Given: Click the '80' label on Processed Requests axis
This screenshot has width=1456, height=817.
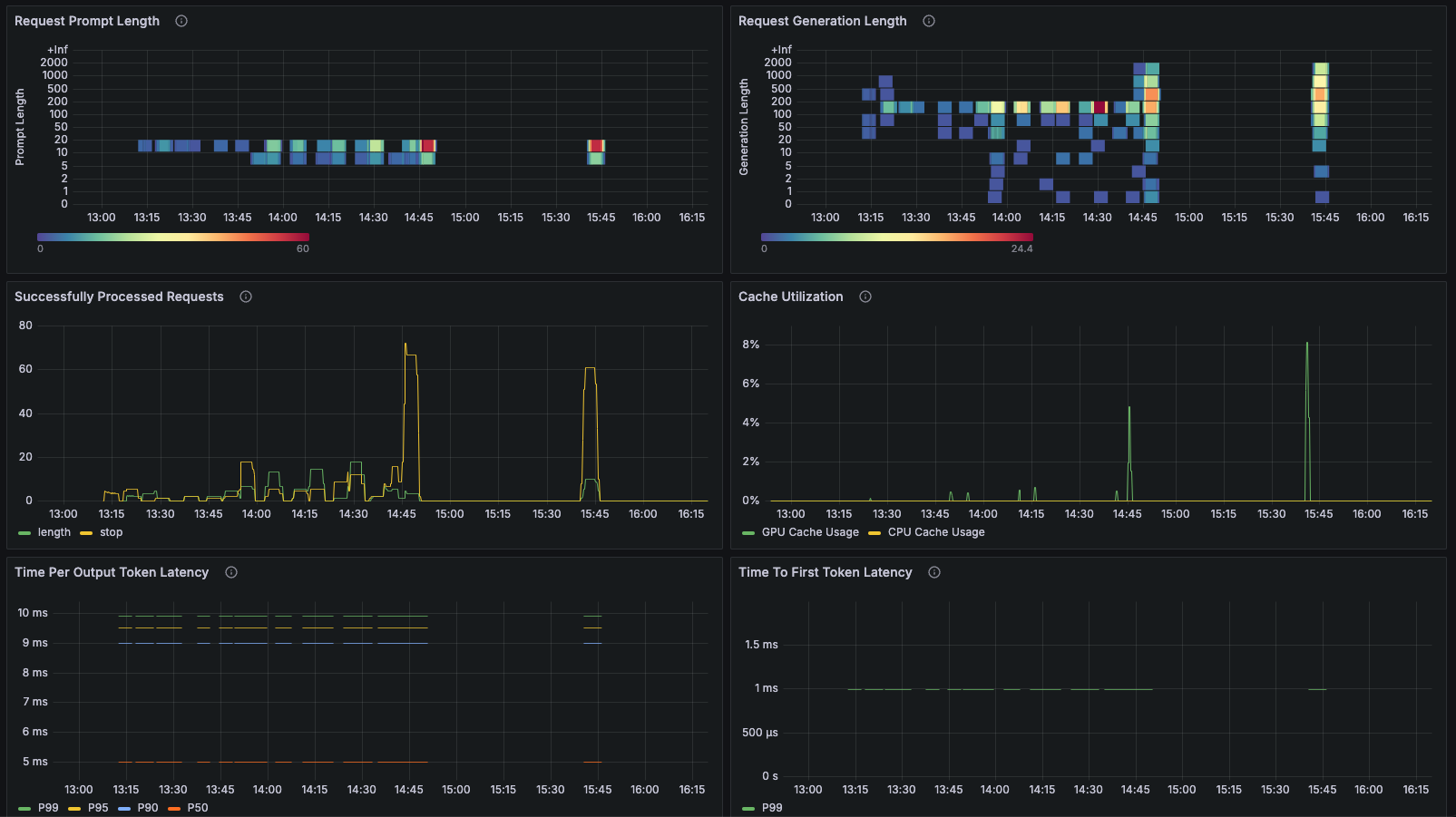Looking at the screenshot, I should point(25,326).
